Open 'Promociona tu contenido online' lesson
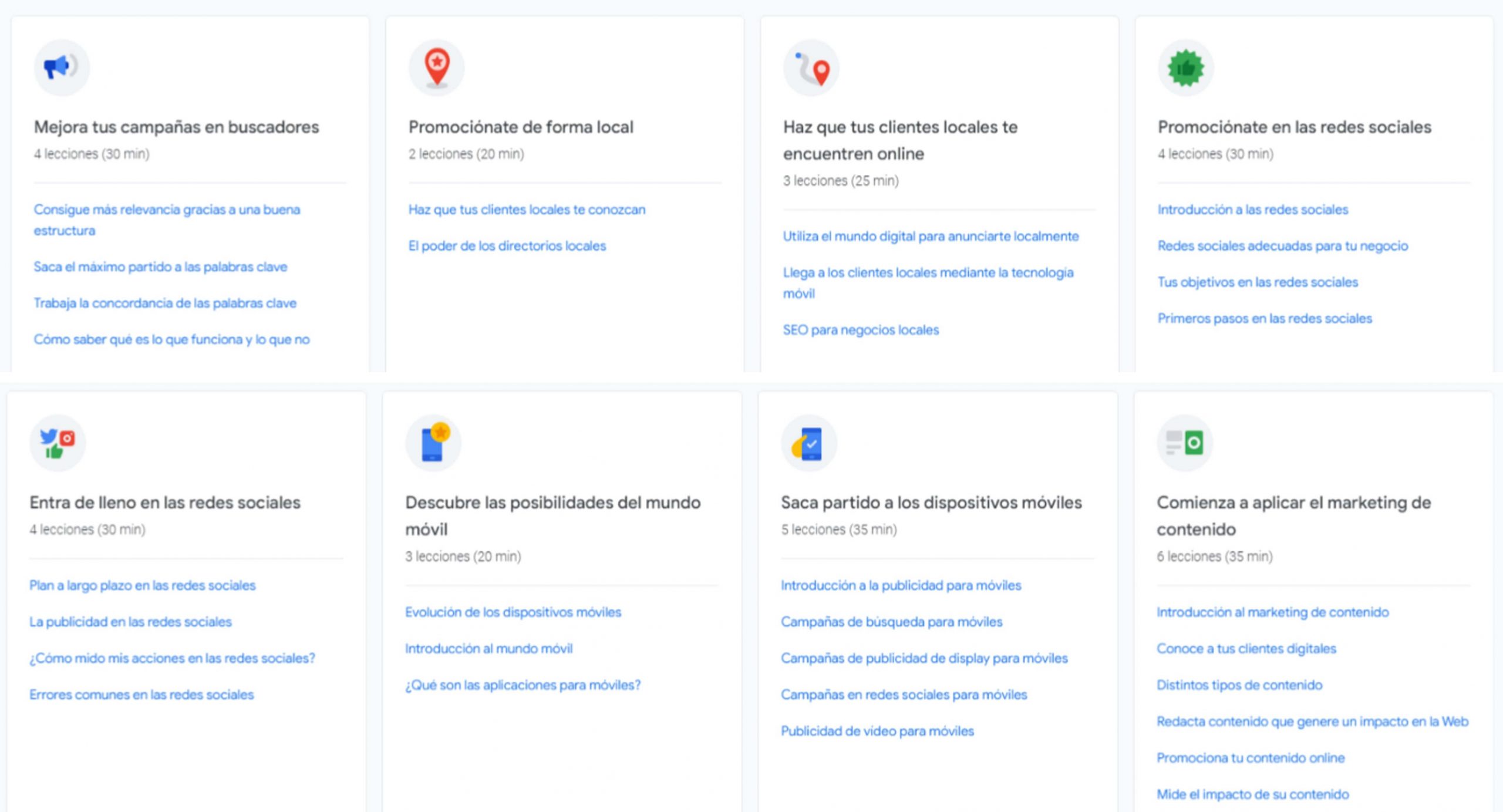Viewport: 1503px width, 812px height. click(1250, 757)
